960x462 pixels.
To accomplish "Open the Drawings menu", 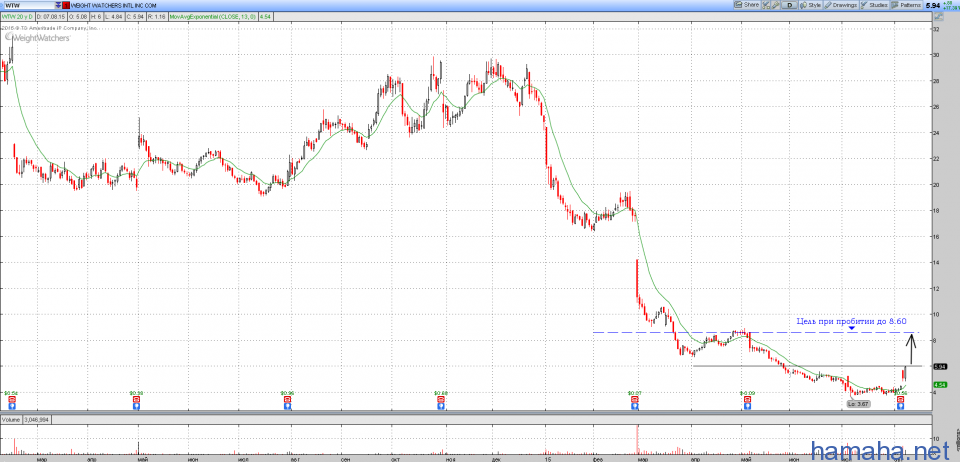I will pyautogui.click(x=841, y=5).
